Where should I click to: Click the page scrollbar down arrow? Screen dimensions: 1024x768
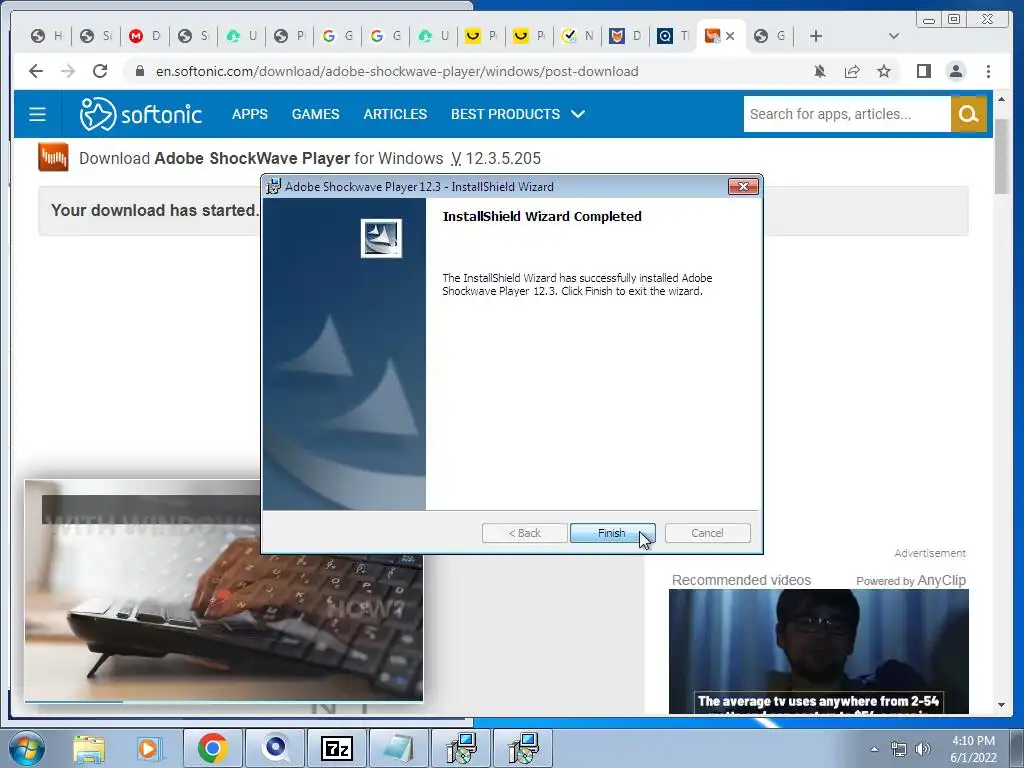coord(1002,705)
